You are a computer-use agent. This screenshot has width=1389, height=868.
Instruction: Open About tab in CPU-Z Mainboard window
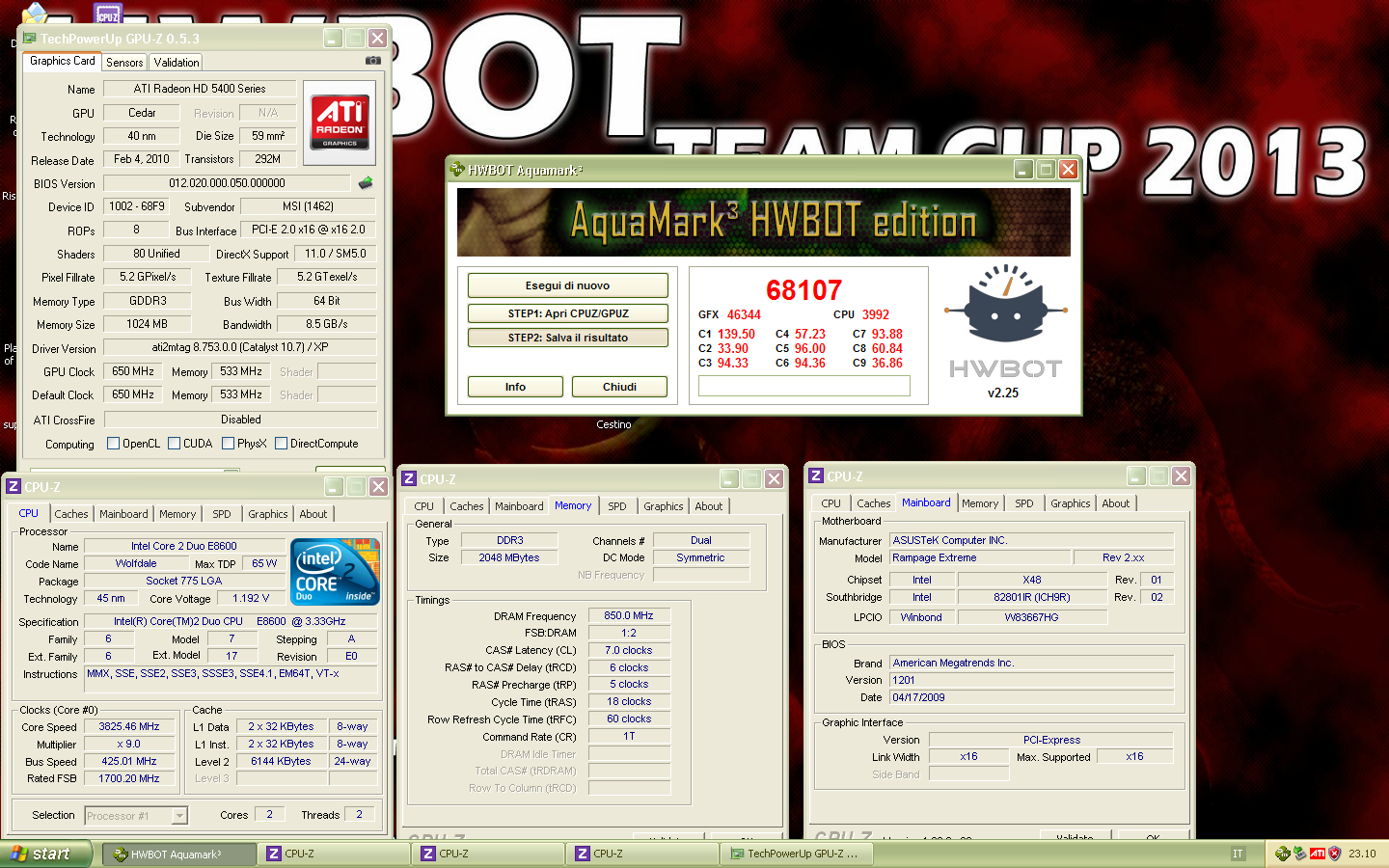click(1116, 503)
